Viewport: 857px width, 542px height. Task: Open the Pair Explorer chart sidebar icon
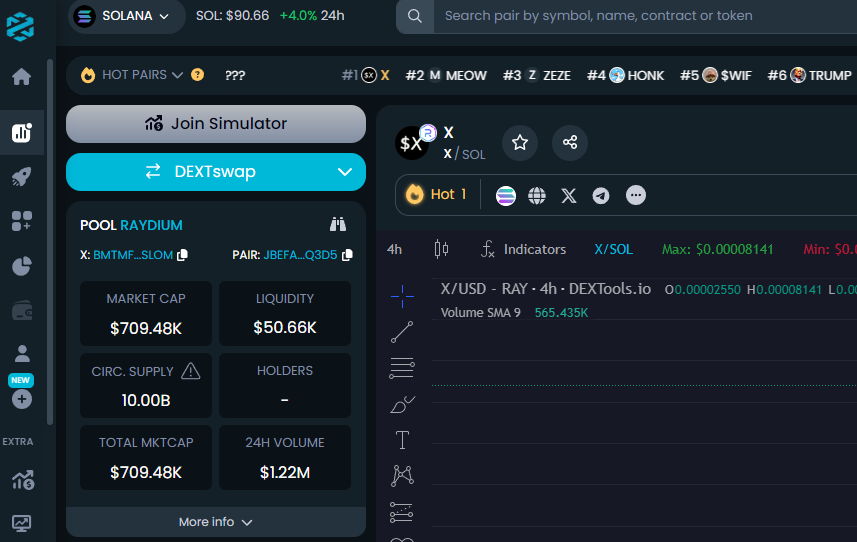tap(22, 132)
